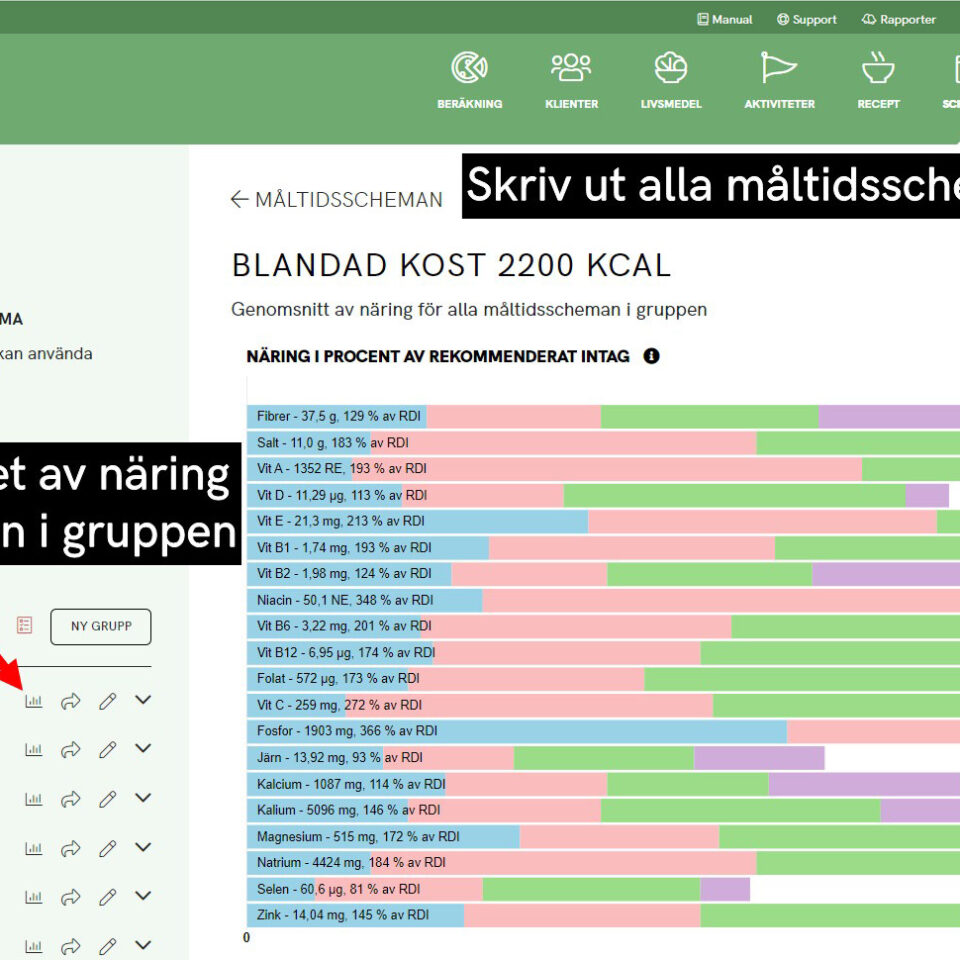Go back to Måltidsscheman
Viewport: 960px width, 960px height.
pyautogui.click(x=337, y=200)
